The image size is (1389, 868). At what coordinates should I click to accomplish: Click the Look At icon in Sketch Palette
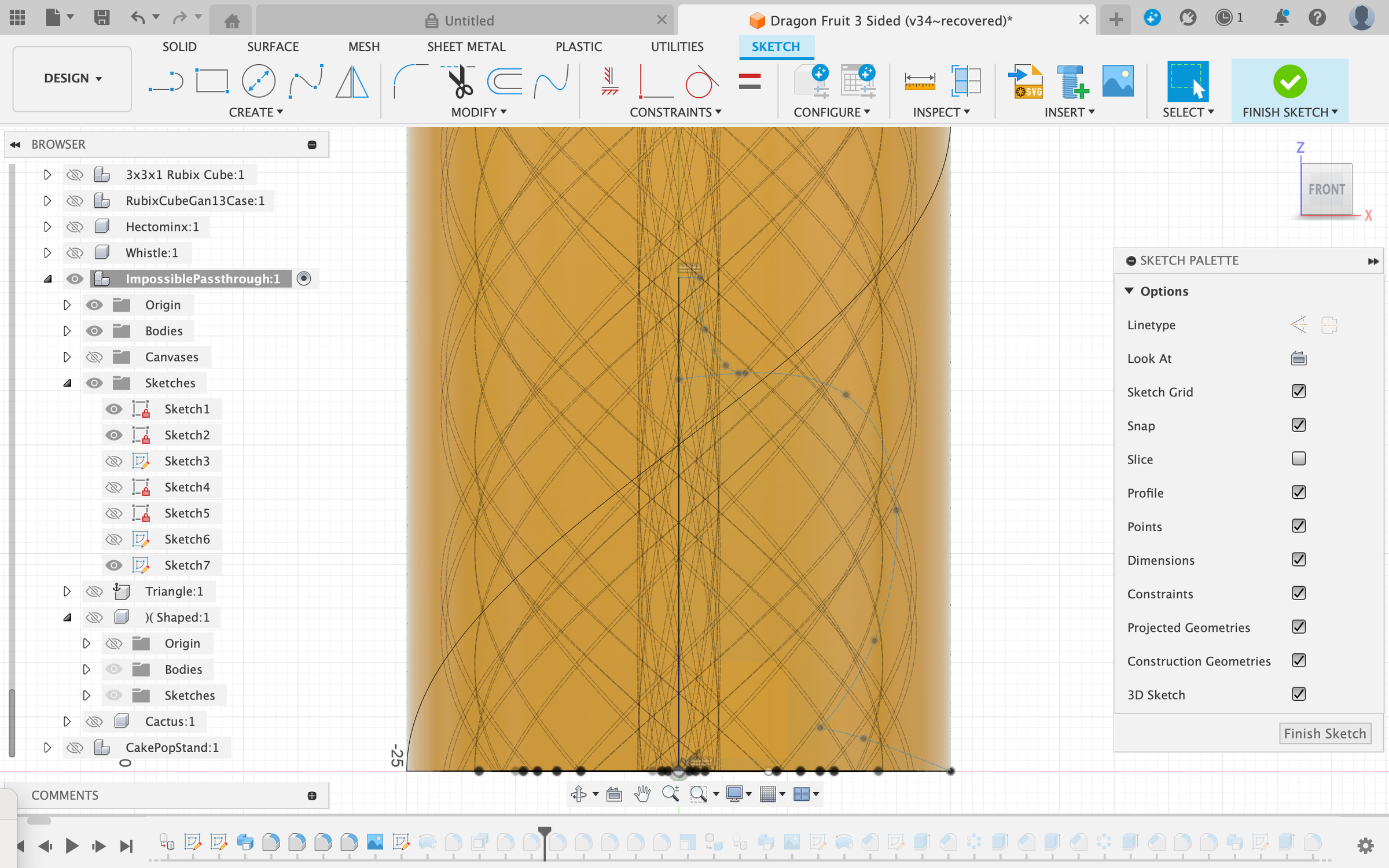click(x=1298, y=359)
